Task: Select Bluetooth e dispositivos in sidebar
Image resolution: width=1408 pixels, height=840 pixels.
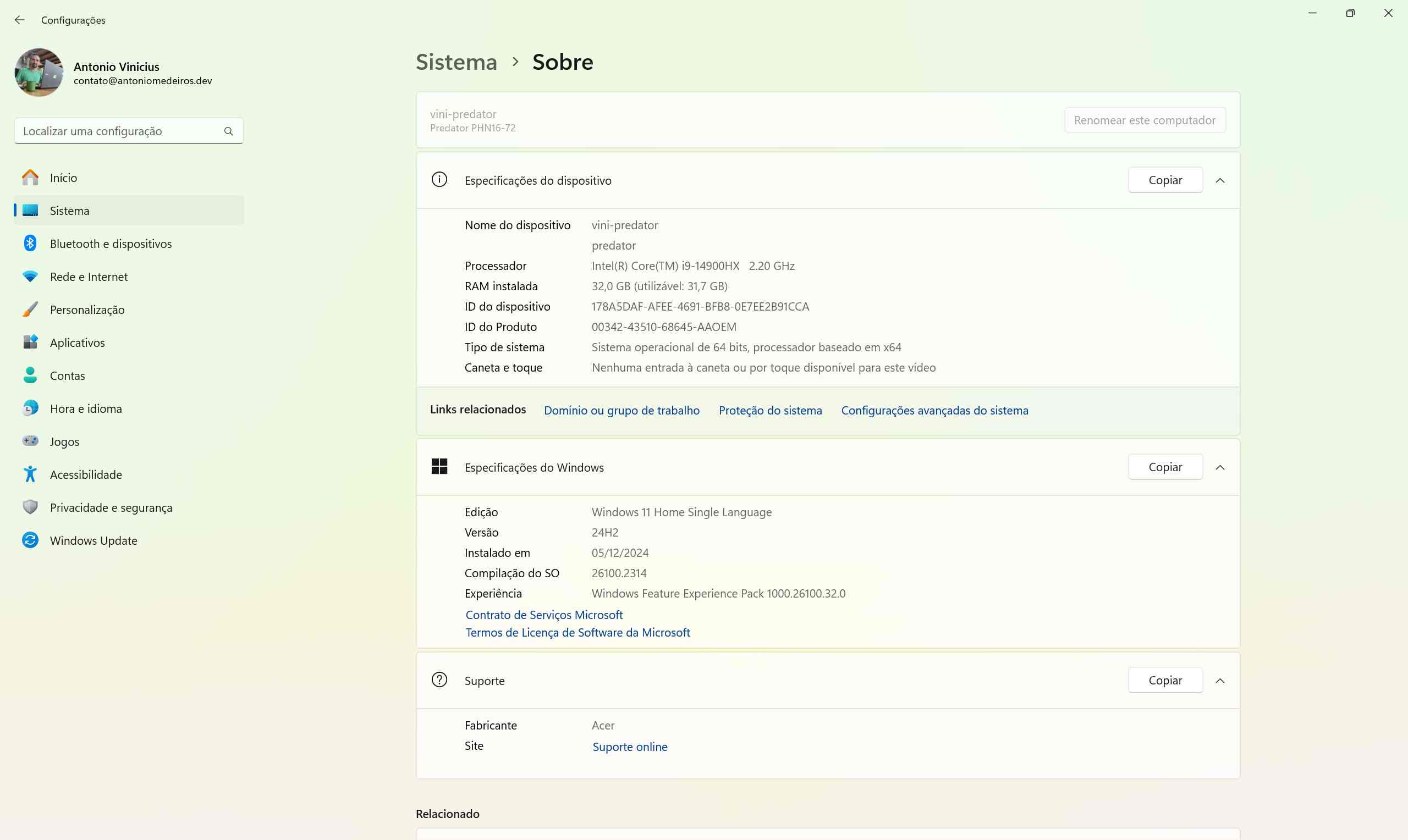Action: tap(129, 244)
